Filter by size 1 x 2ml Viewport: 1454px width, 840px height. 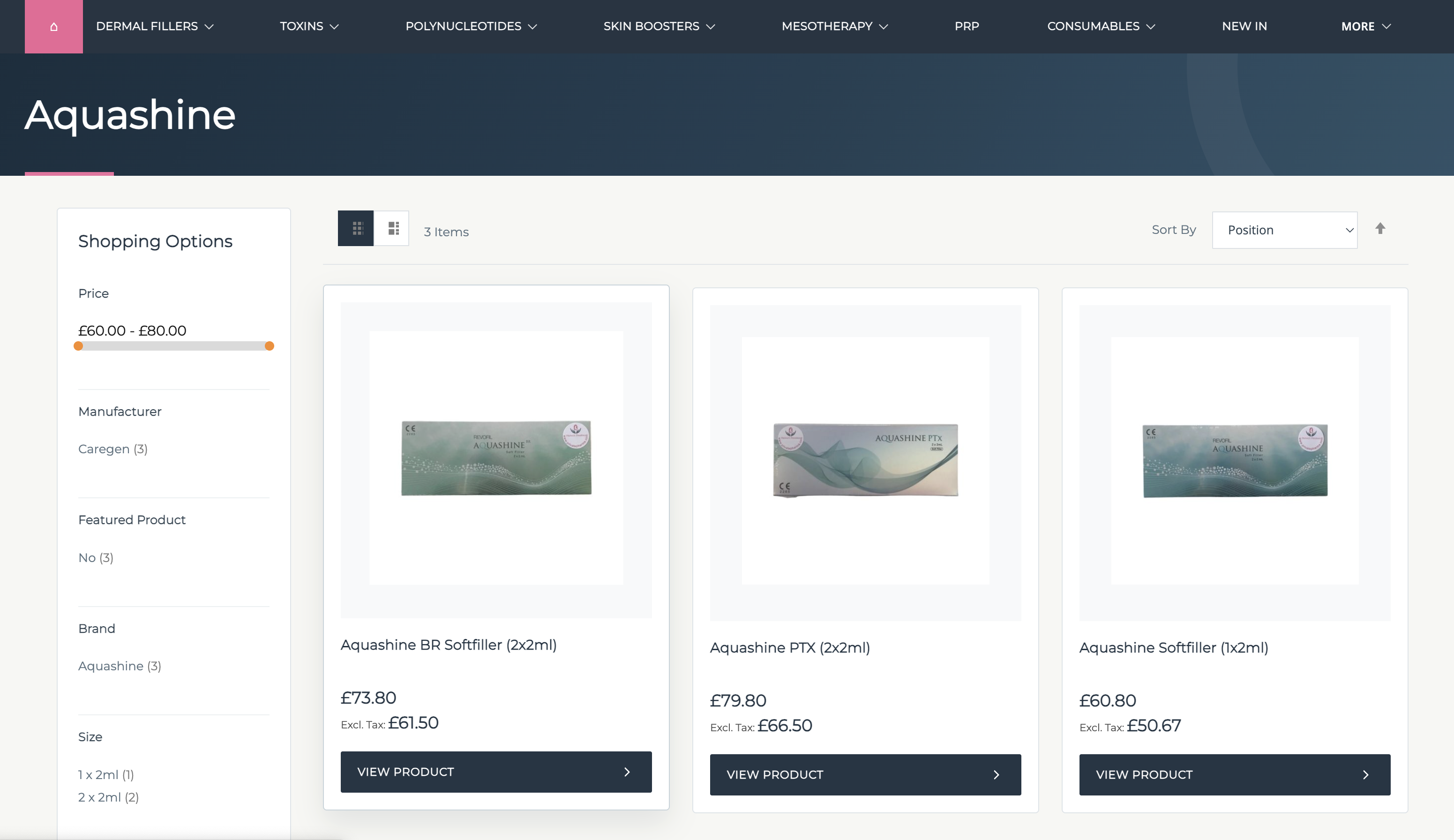pos(106,775)
